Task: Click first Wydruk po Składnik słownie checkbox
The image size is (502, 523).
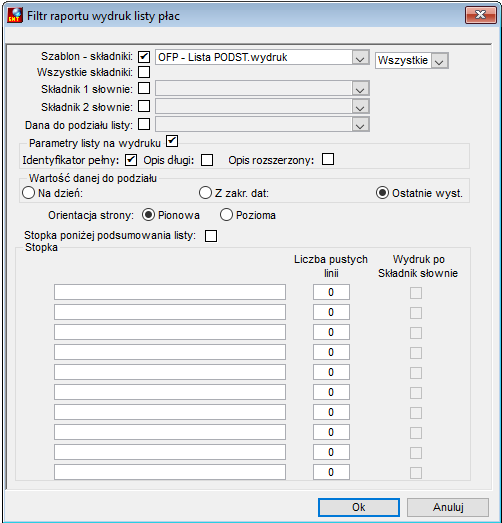Action: tap(416, 293)
